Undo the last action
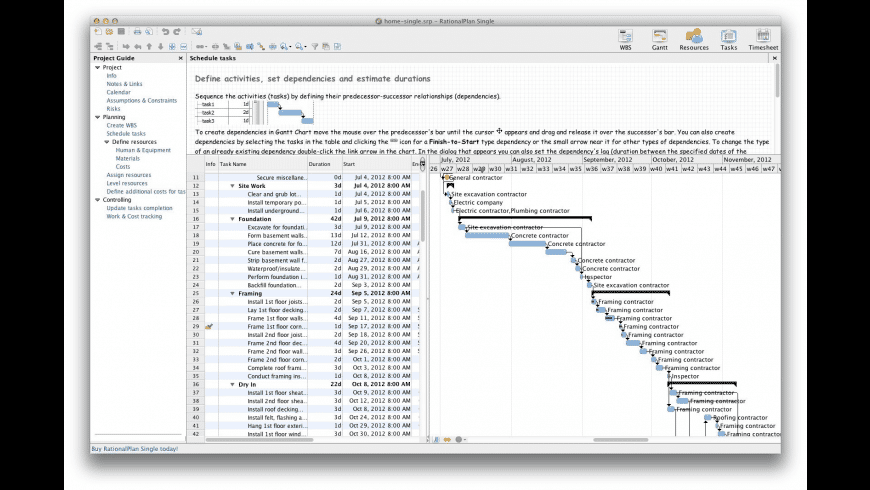The width and height of the screenshot is (870, 490). click(165, 32)
